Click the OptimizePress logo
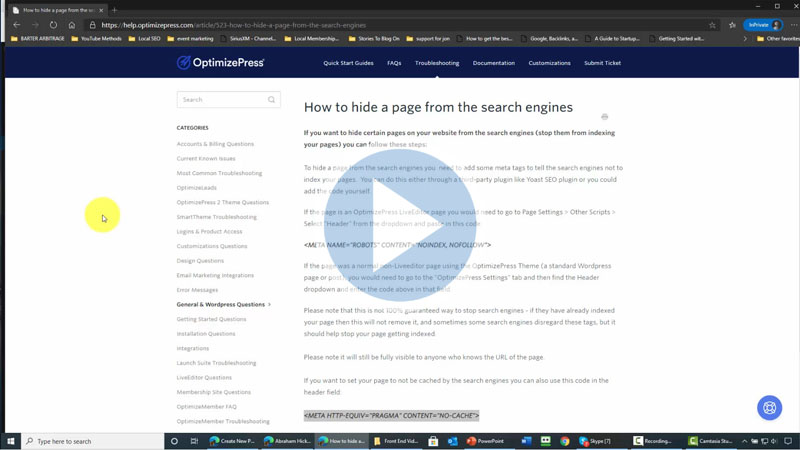 [x=220, y=62]
